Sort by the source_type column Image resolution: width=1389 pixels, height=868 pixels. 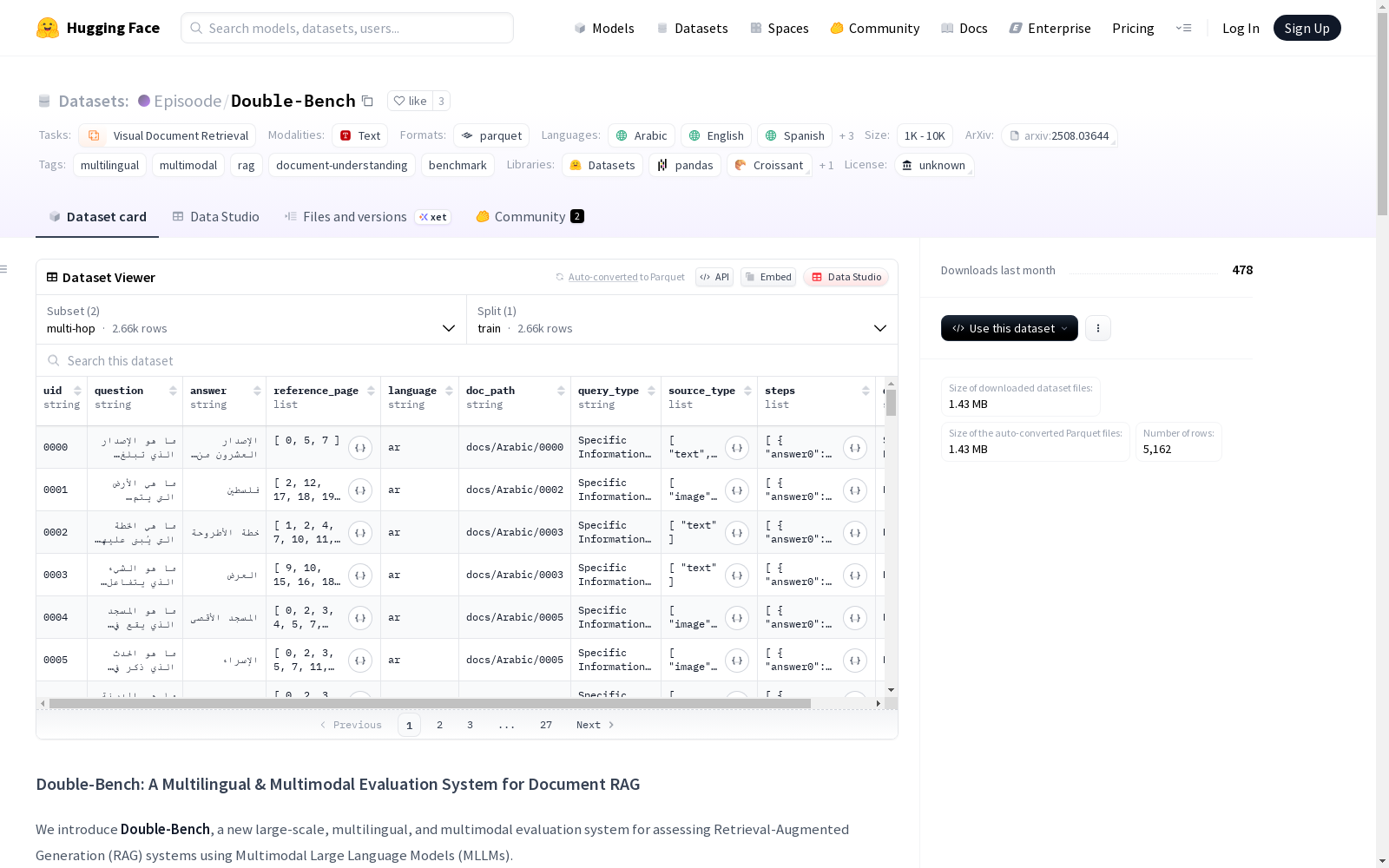747,391
